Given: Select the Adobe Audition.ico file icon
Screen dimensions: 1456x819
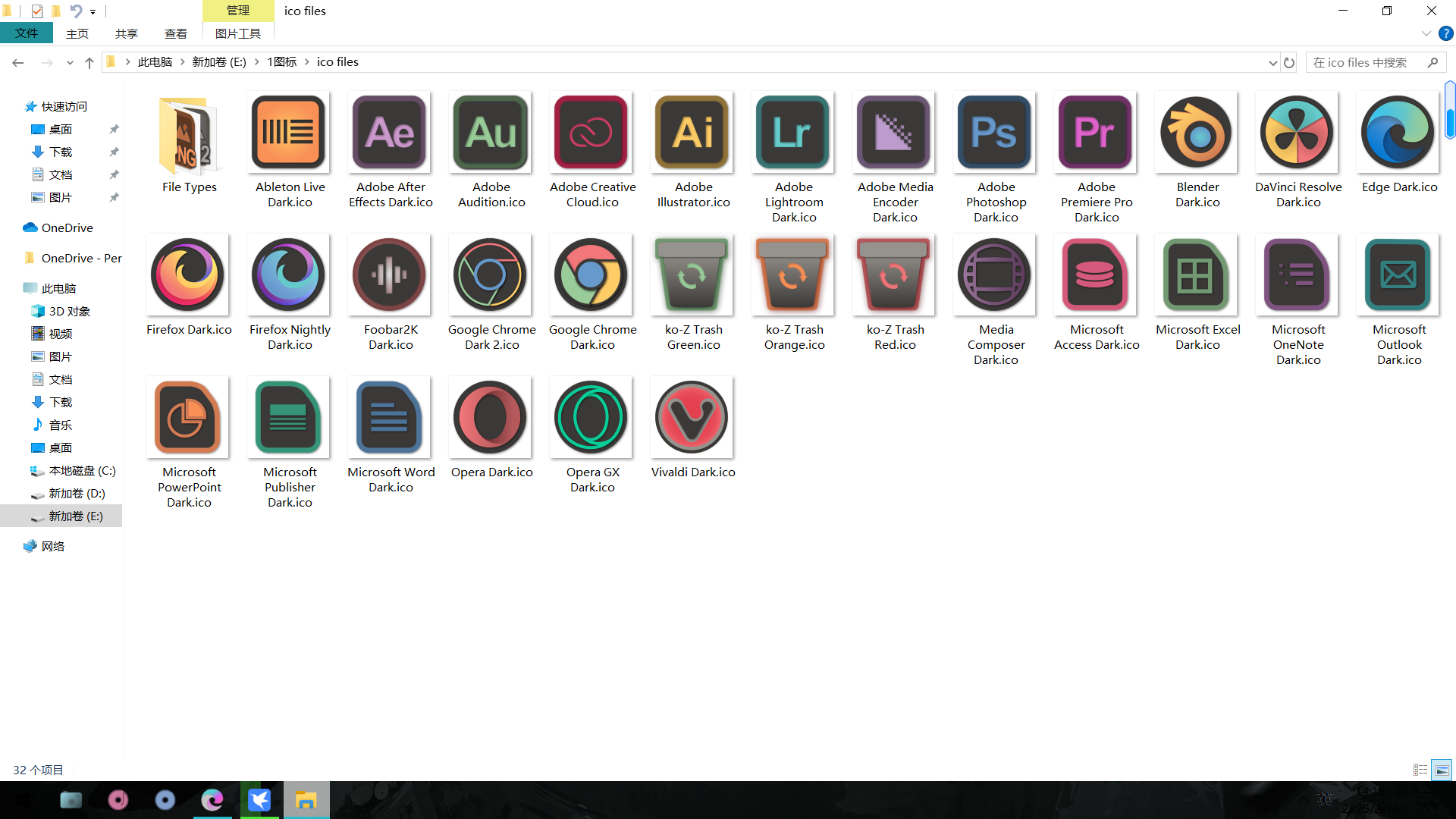Looking at the screenshot, I should click(x=491, y=133).
